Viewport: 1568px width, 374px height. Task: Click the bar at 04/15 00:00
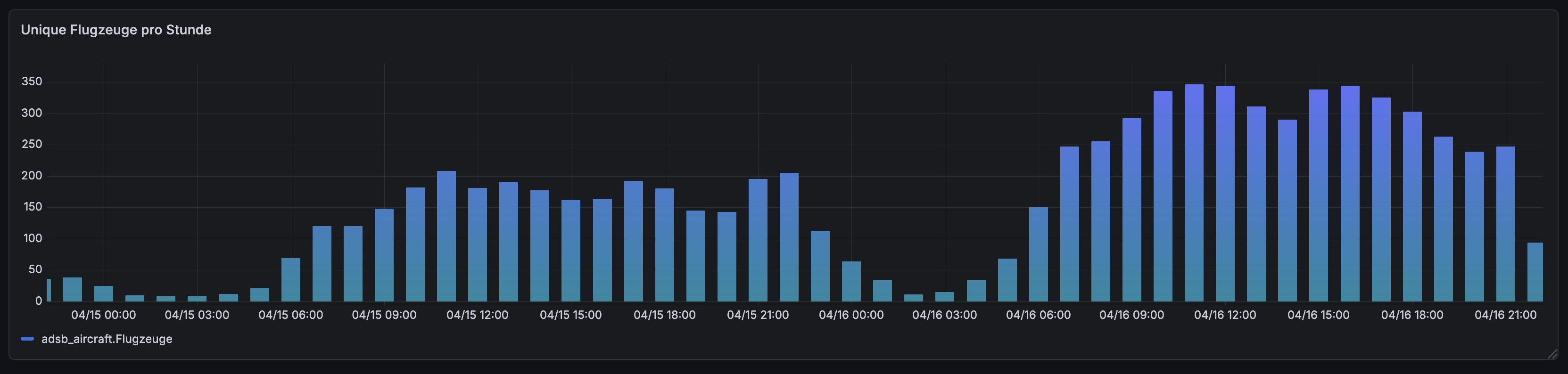[103, 294]
